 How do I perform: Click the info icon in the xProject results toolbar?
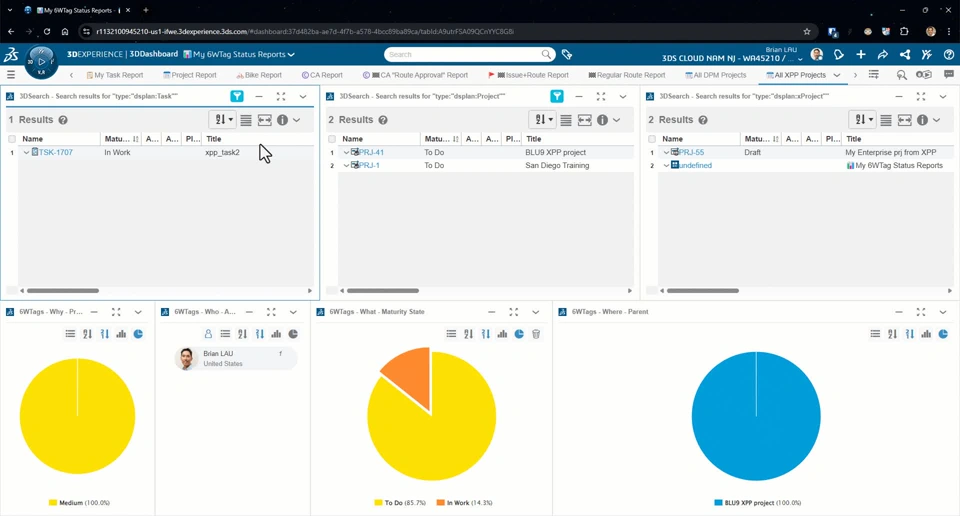(x=923, y=120)
